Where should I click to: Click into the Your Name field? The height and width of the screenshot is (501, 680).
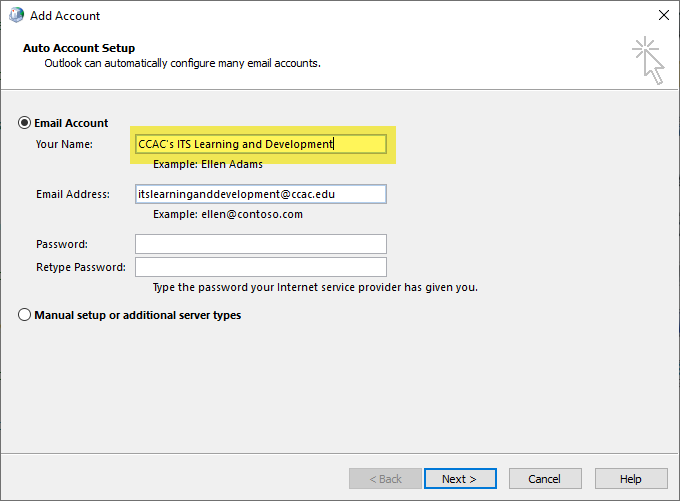point(261,144)
